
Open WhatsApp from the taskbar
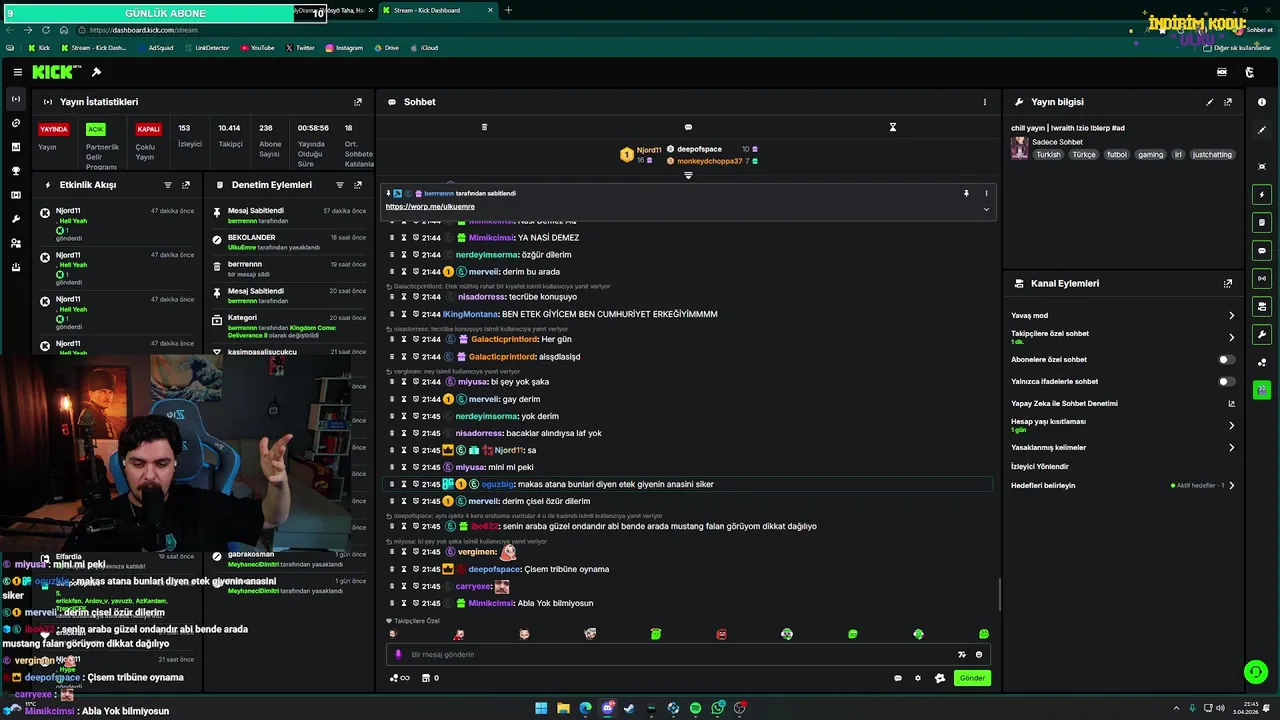point(718,708)
